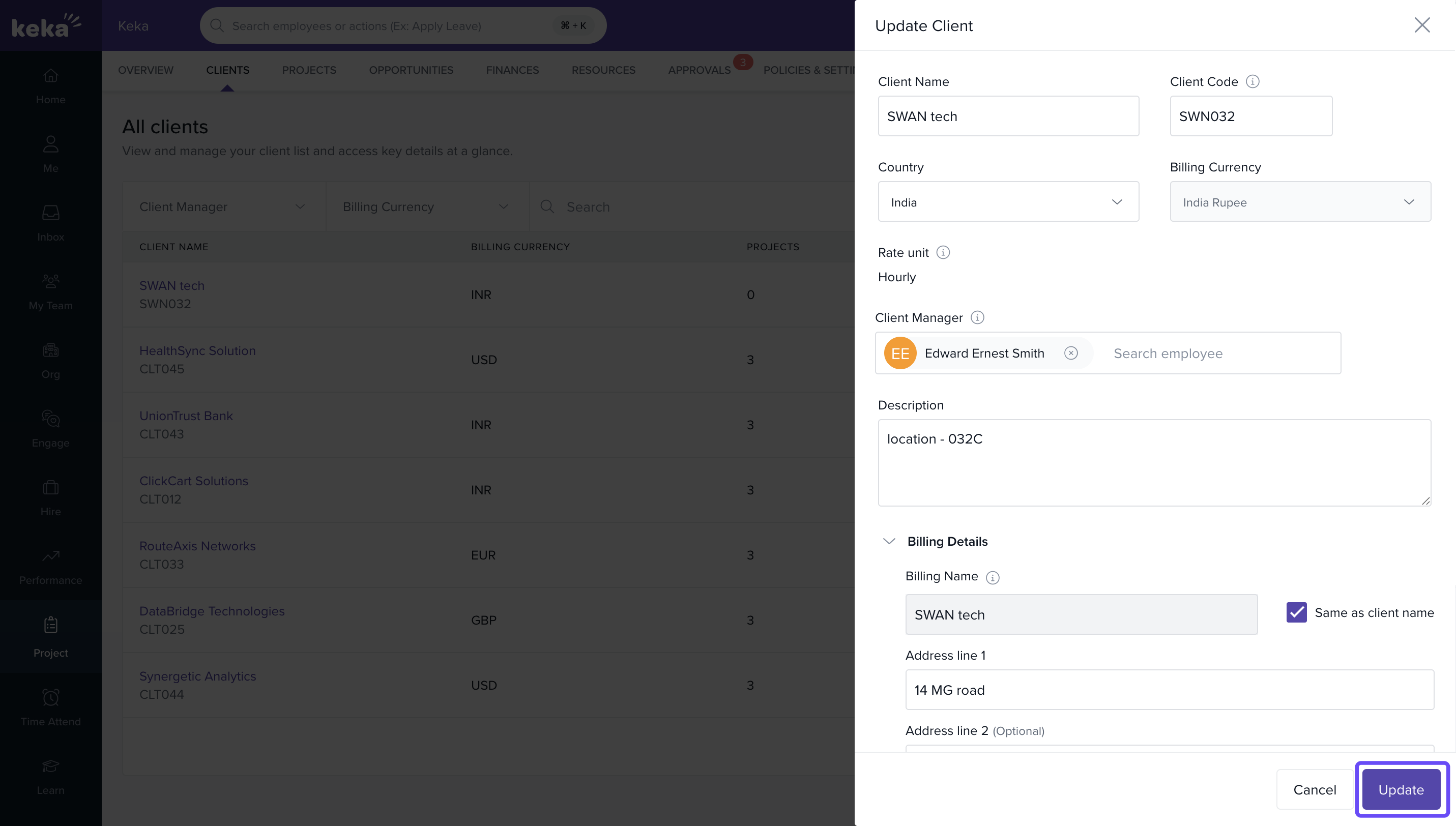This screenshot has height=826, width=1456.
Task: Switch to the Projects tab
Action: [309, 70]
